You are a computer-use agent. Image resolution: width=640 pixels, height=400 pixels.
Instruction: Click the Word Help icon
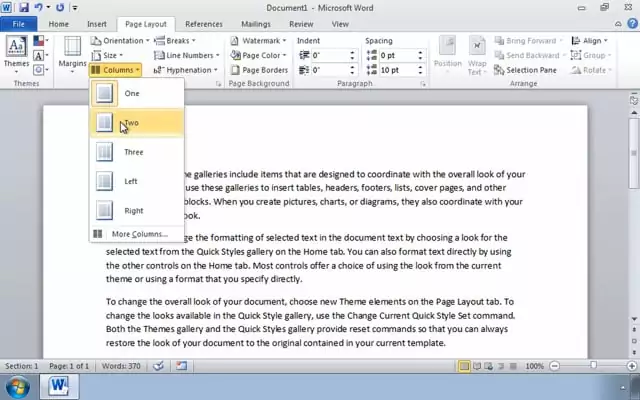[633, 24]
